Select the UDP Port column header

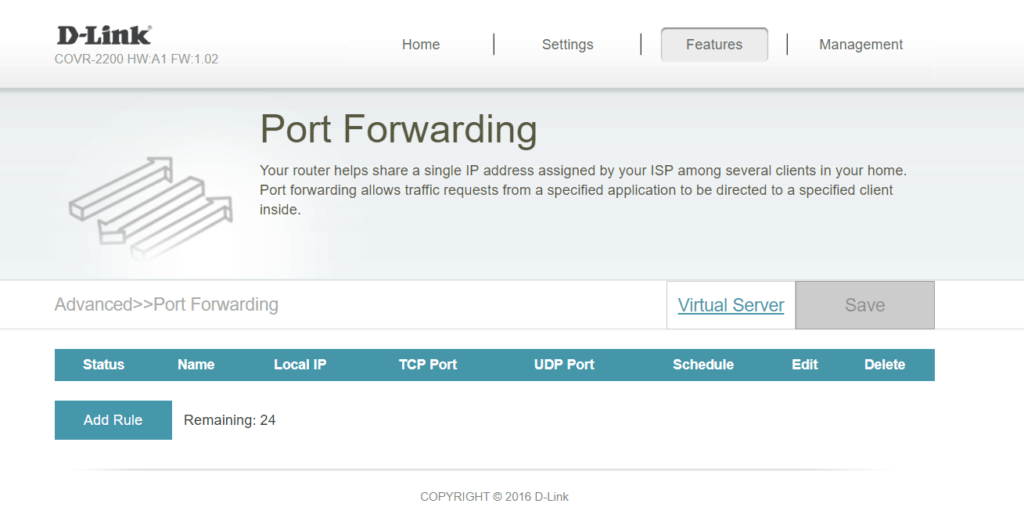click(x=564, y=365)
